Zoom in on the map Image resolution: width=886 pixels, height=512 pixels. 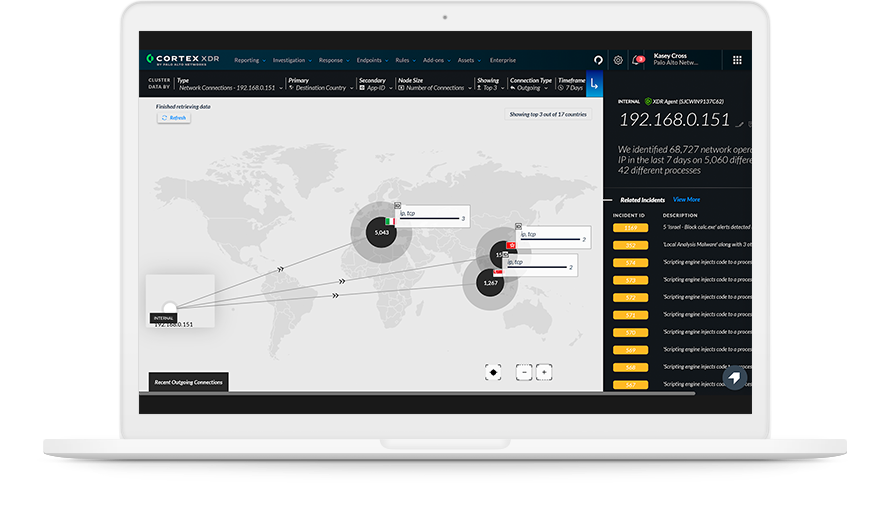[x=543, y=372]
